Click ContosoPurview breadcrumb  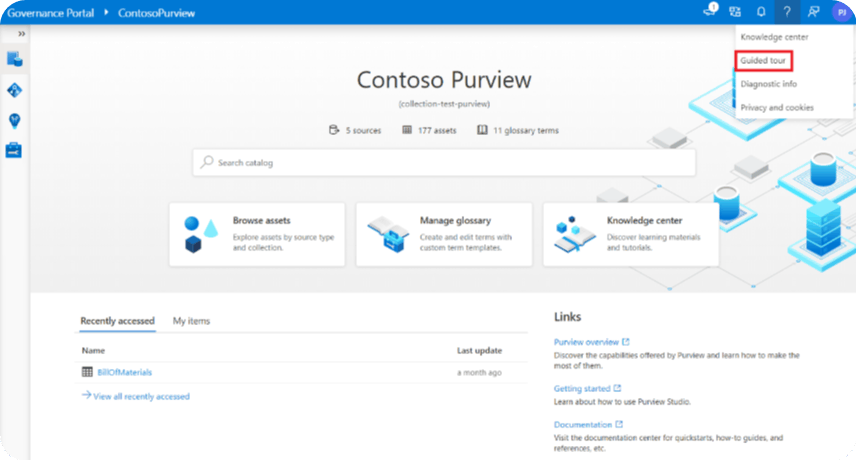tap(156, 13)
